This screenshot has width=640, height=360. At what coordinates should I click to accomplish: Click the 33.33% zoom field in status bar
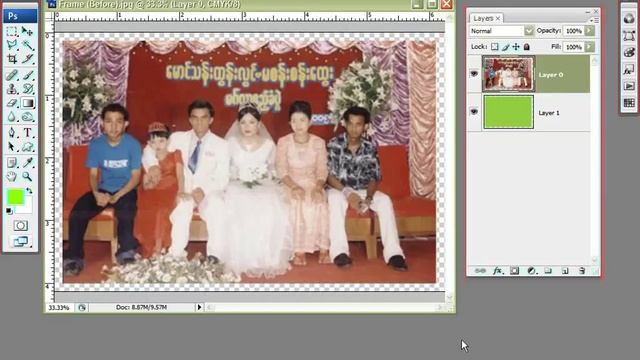[x=59, y=307]
